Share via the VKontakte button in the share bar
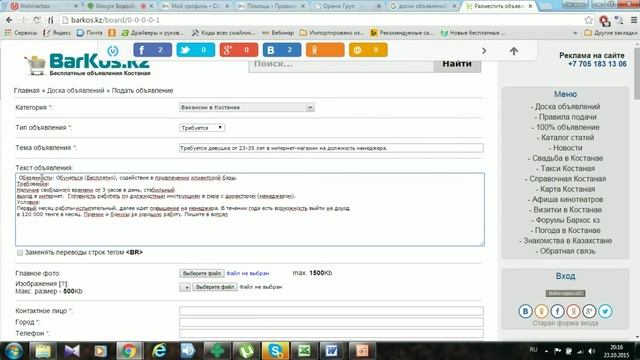 [x=282, y=50]
